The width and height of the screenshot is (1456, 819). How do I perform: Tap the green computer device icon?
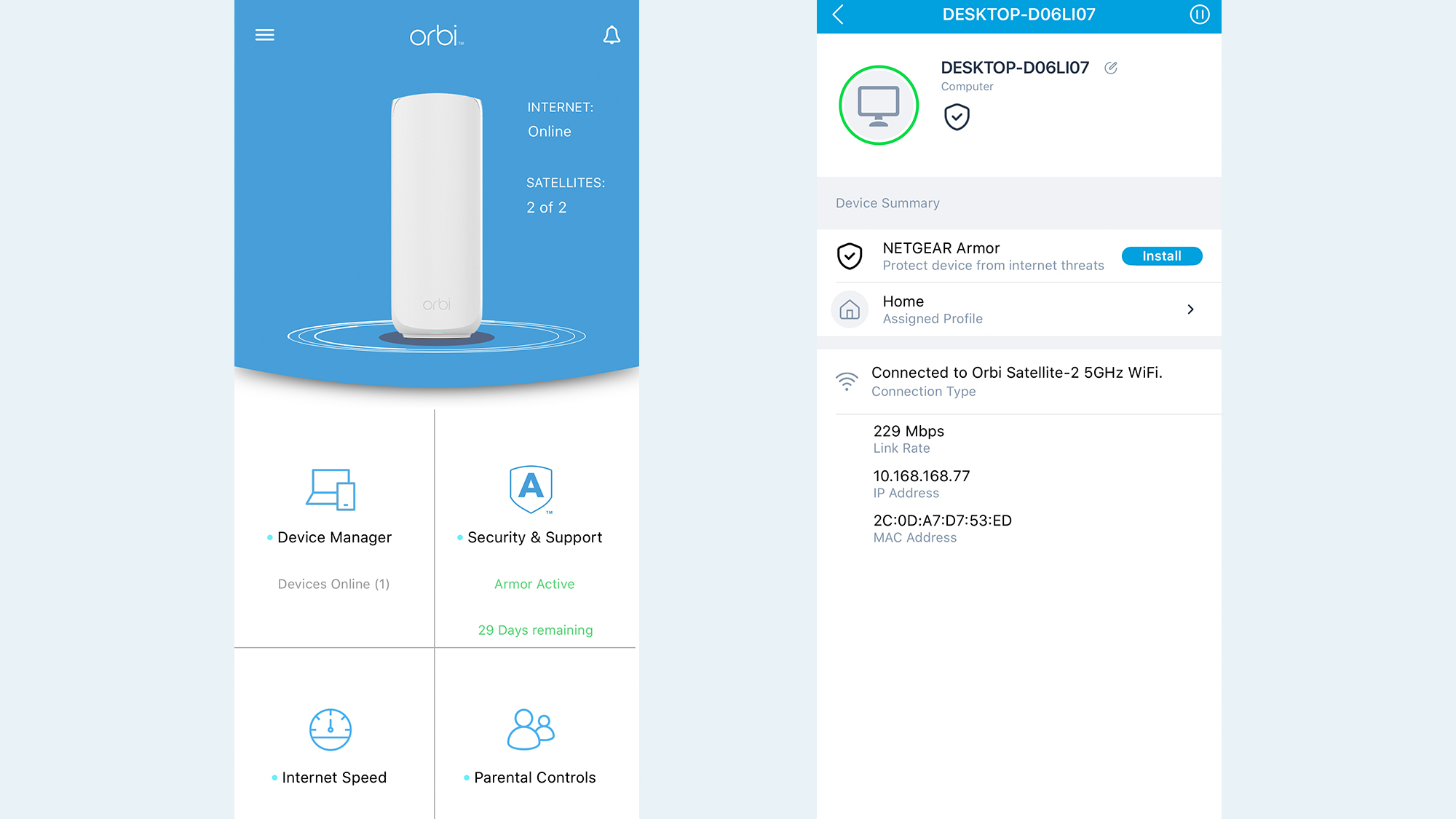(879, 106)
